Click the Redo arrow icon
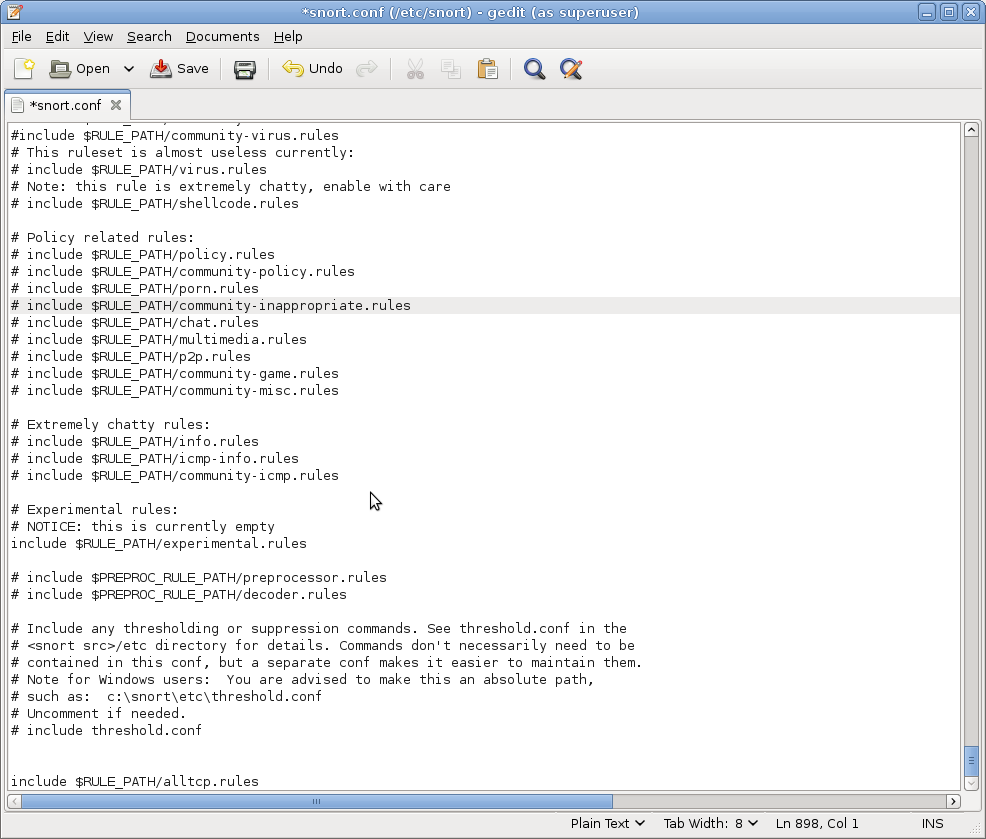The image size is (986, 839). click(367, 69)
